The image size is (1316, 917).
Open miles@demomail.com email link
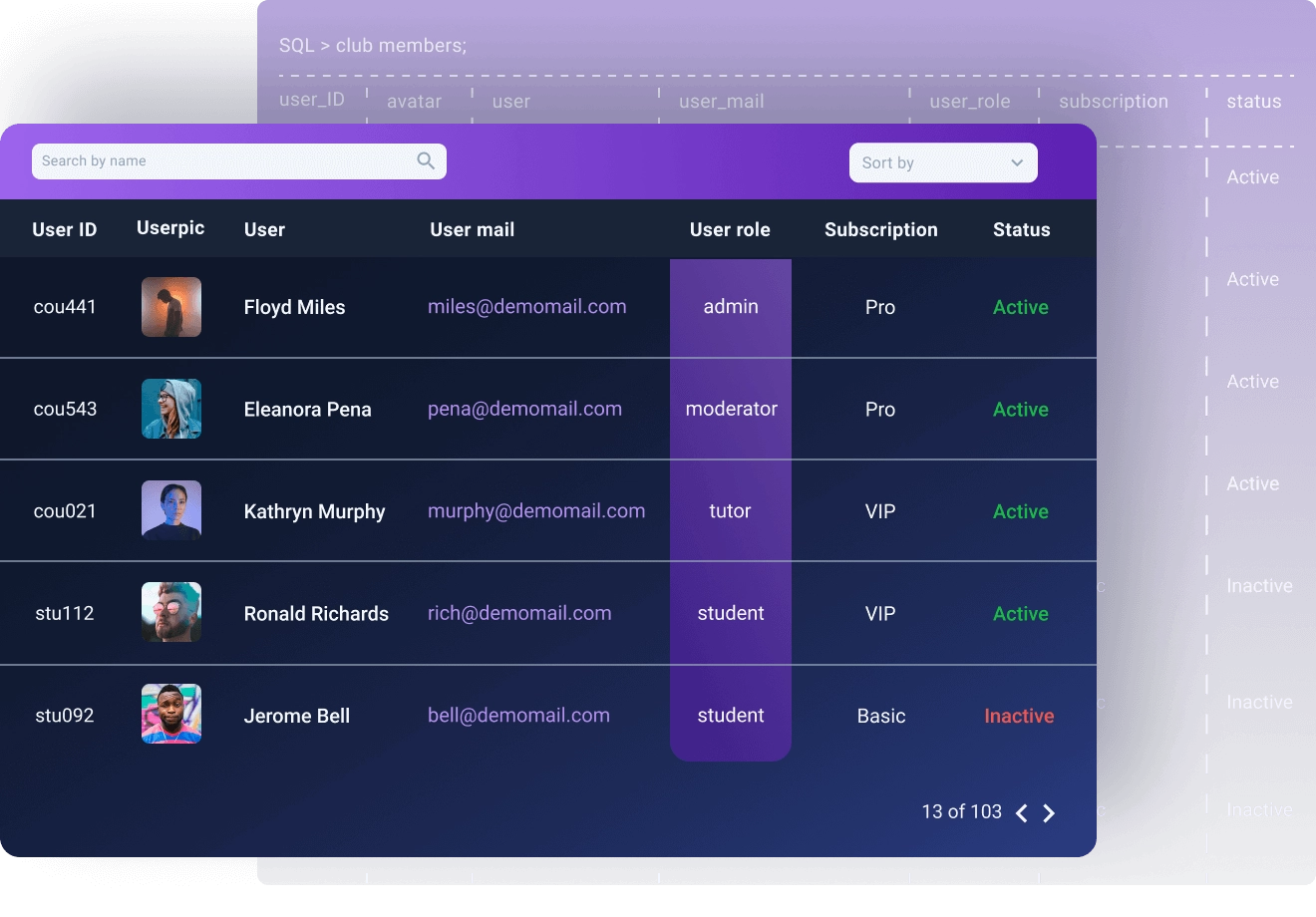click(x=526, y=307)
